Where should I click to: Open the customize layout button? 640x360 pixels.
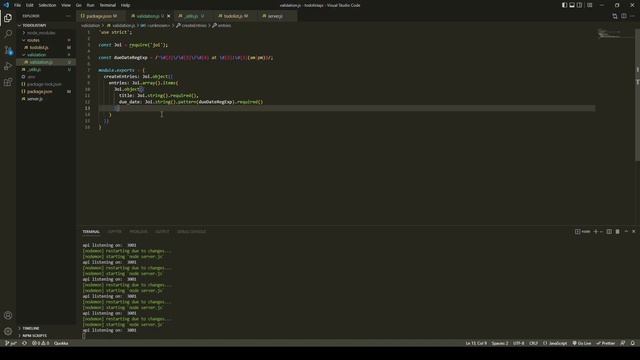pyautogui.click(x=589, y=5)
